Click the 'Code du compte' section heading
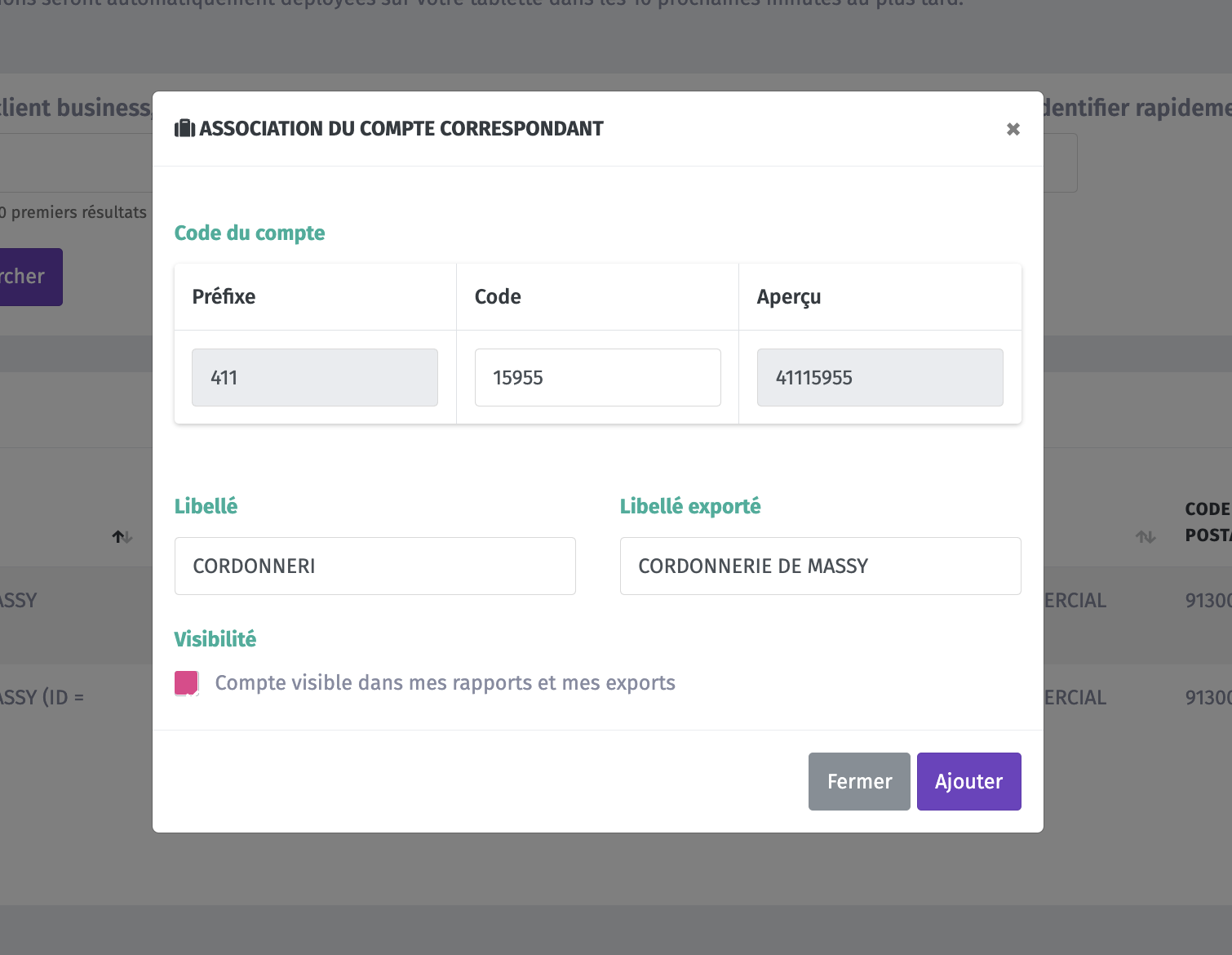Screen dimensions: 1232x955 click(x=250, y=233)
